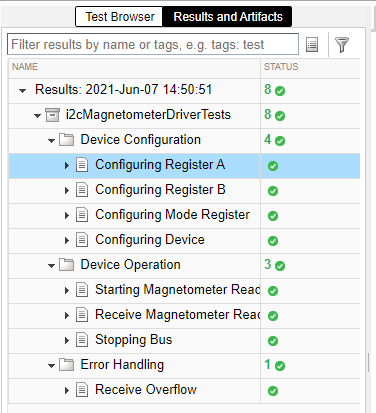Image resolution: width=376 pixels, height=413 pixels.
Task: Click the i2cMagnetometerDriverTests test file icon
Action: [52, 115]
